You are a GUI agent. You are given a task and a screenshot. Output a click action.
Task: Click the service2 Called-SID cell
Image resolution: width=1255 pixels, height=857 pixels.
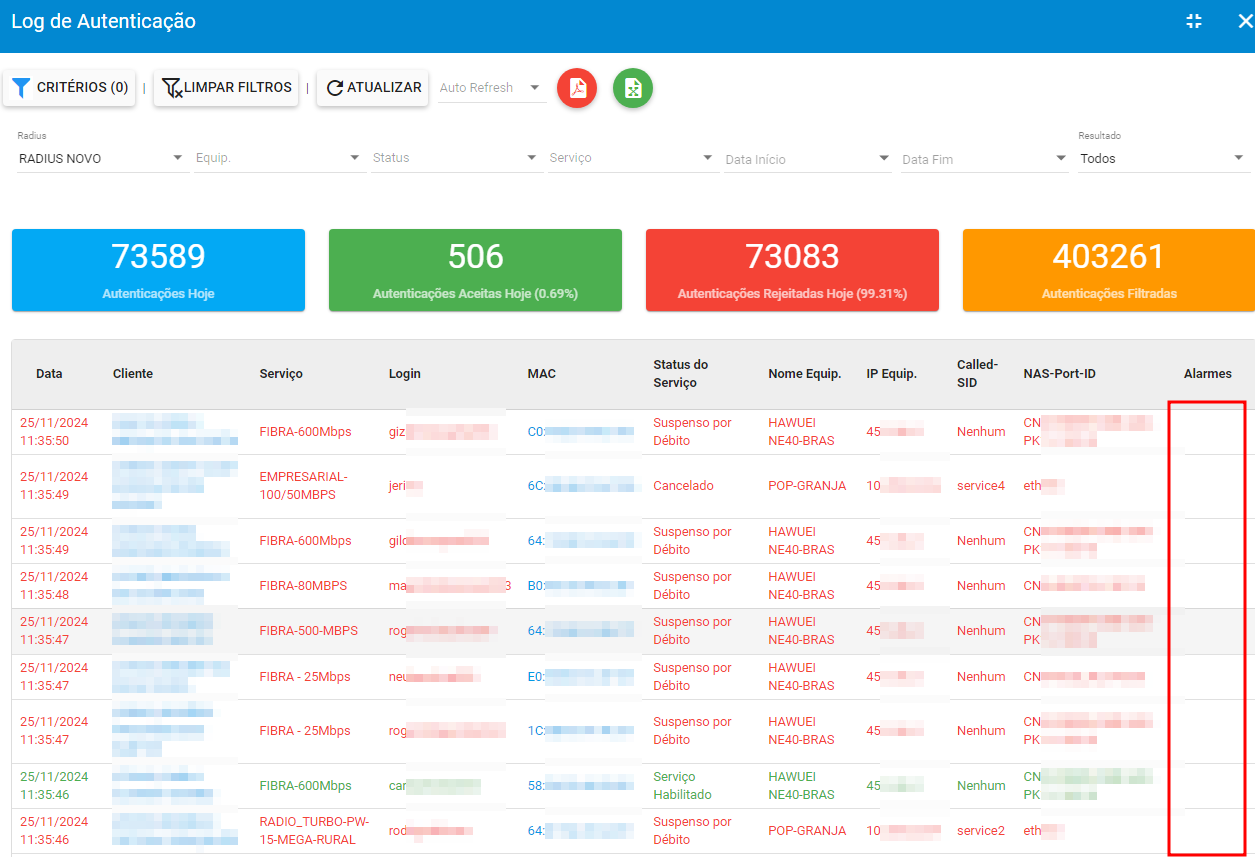pos(981,831)
